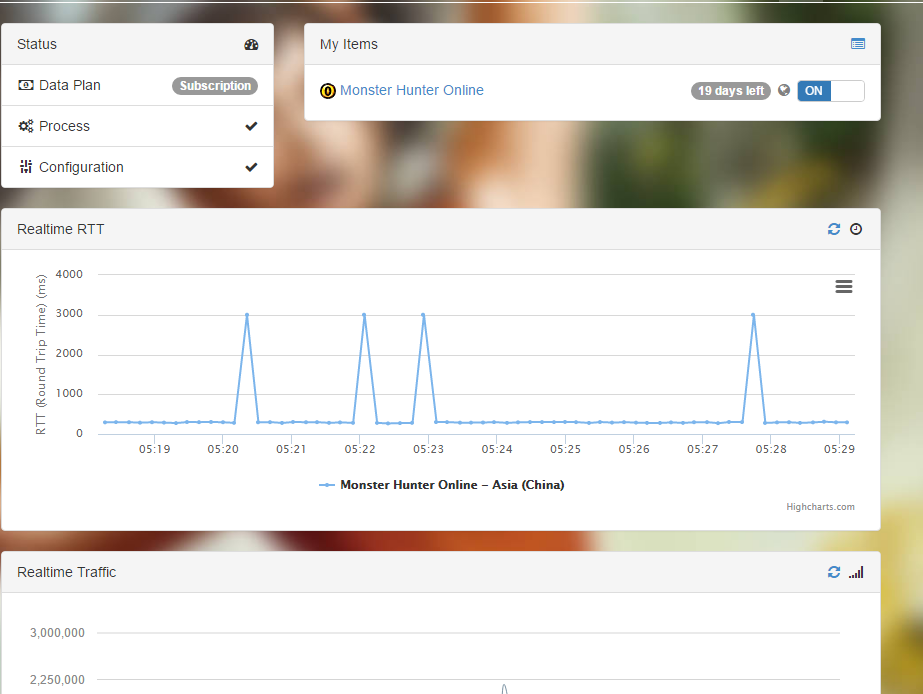Click the Configuration sliders icon
Viewport: 923px width, 694px height.
pyautogui.click(x=26, y=167)
